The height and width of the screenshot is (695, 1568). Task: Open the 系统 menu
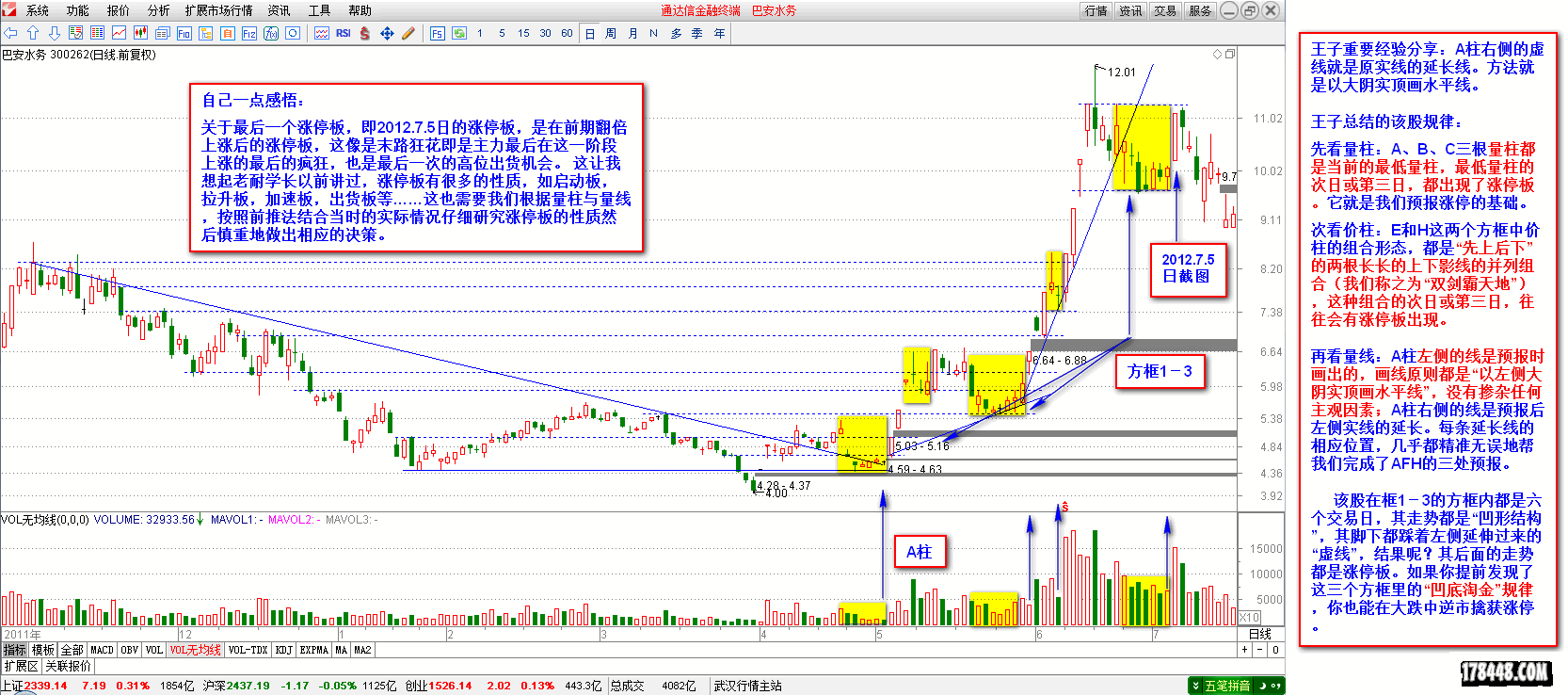coord(38,10)
